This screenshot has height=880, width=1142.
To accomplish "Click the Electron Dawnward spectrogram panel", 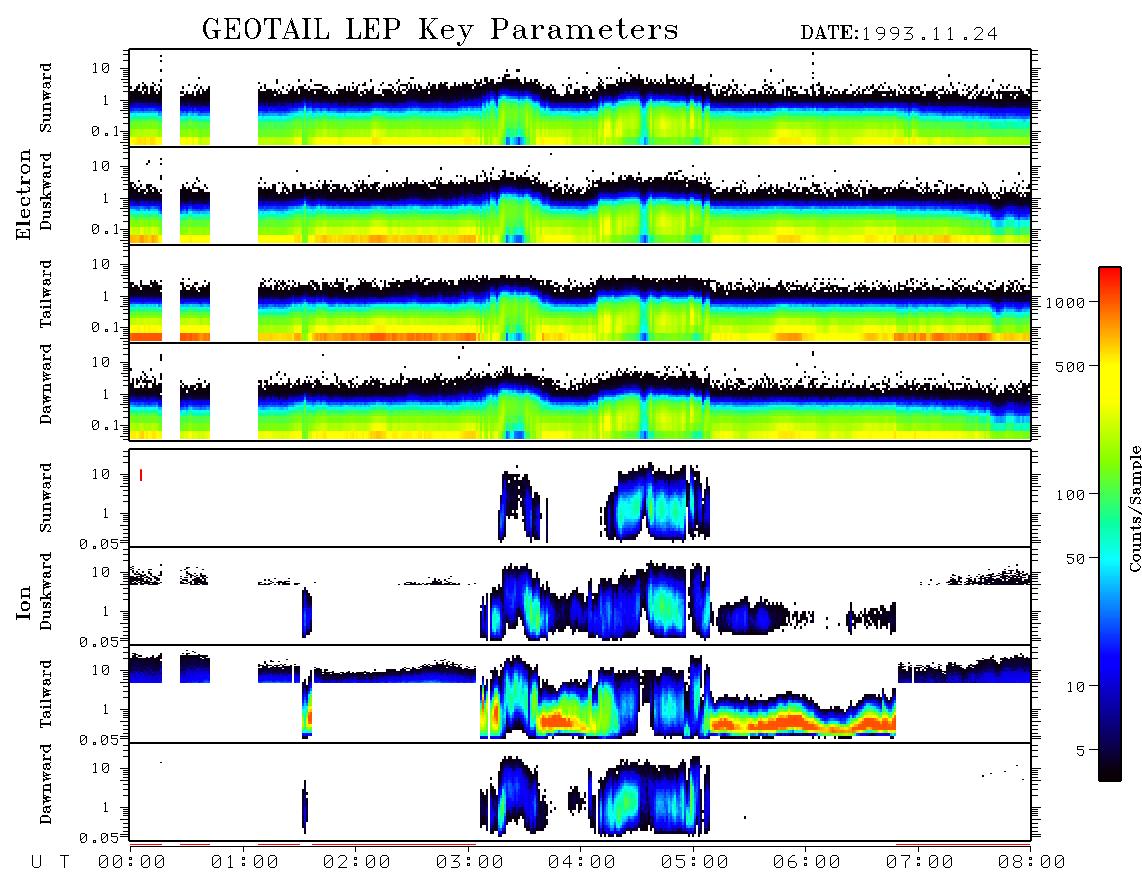I will [580, 391].
